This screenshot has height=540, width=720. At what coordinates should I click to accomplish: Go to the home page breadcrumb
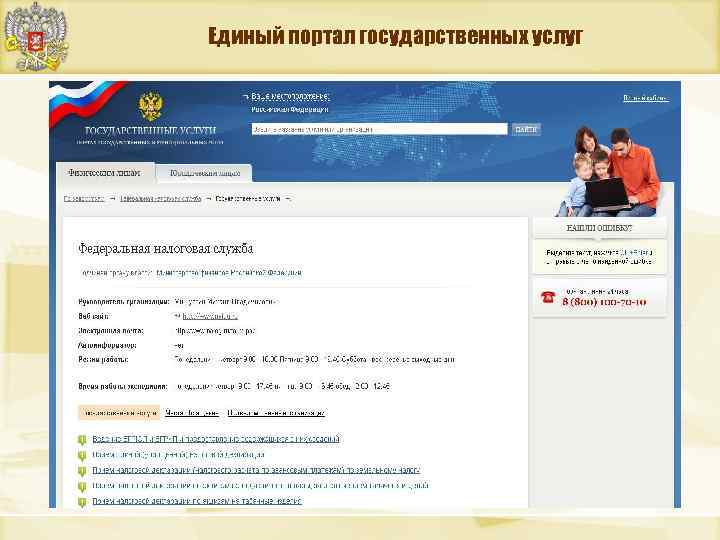(84, 199)
